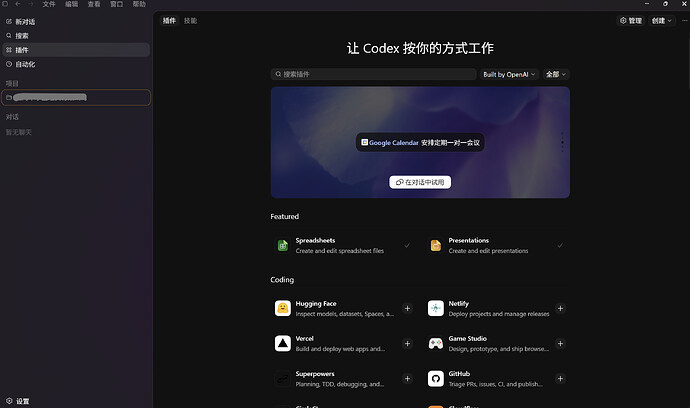Click 在对话中试用 button
The height and width of the screenshot is (408, 690).
click(x=420, y=182)
